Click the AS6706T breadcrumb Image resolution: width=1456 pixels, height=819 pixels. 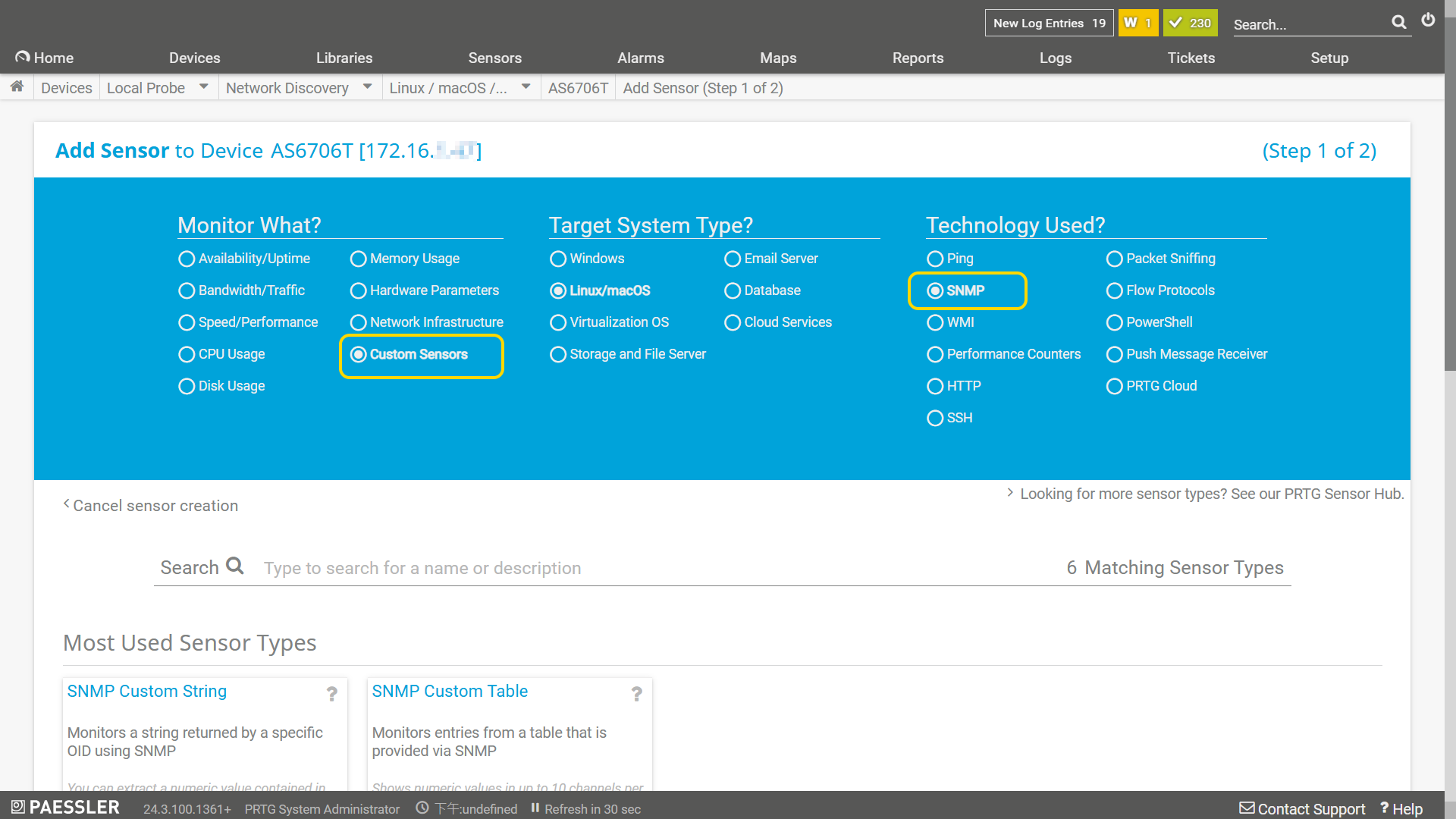tap(578, 88)
